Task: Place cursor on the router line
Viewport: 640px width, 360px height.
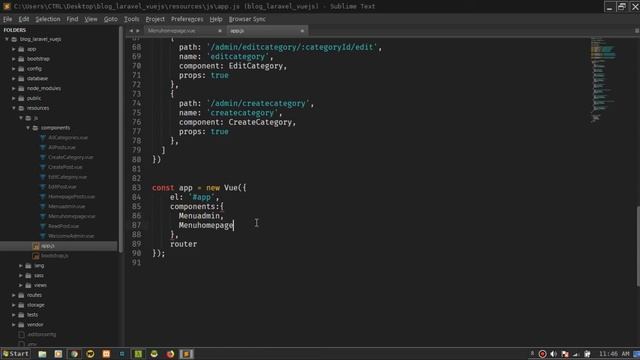Action: tap(183, 244)
